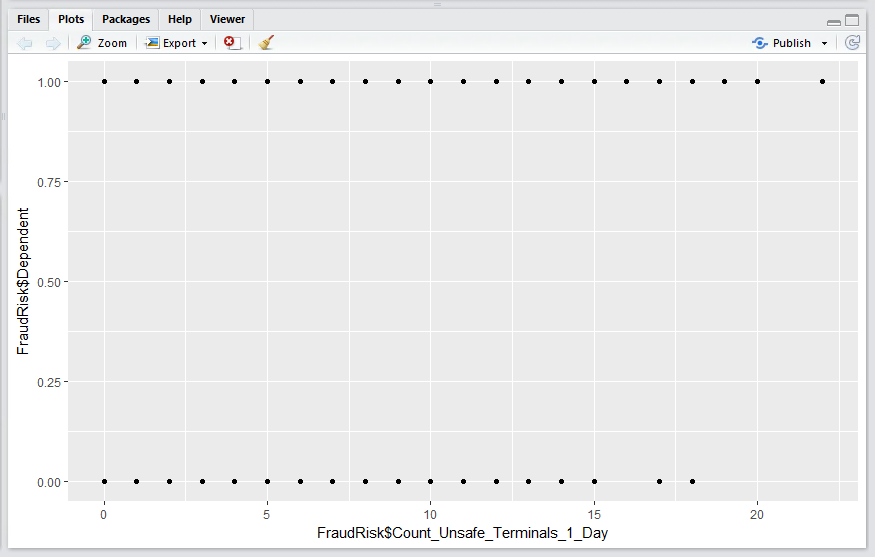The width and height of the screenshot is (875, 557).
Task: Click the Export image icon
Action: pos(152,43)
